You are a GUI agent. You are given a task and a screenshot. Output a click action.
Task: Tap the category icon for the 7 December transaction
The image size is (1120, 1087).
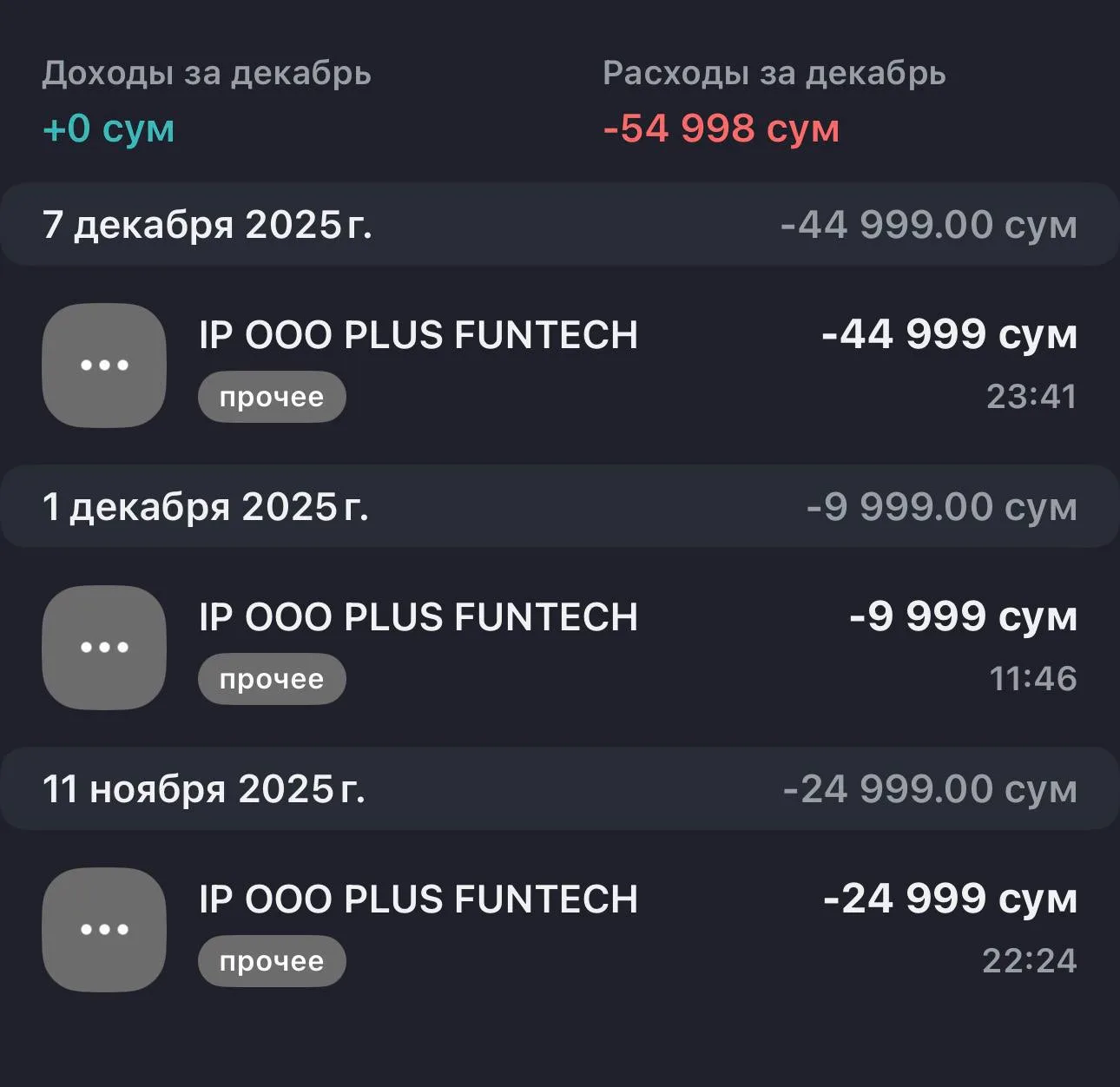[x=104, y=365]
